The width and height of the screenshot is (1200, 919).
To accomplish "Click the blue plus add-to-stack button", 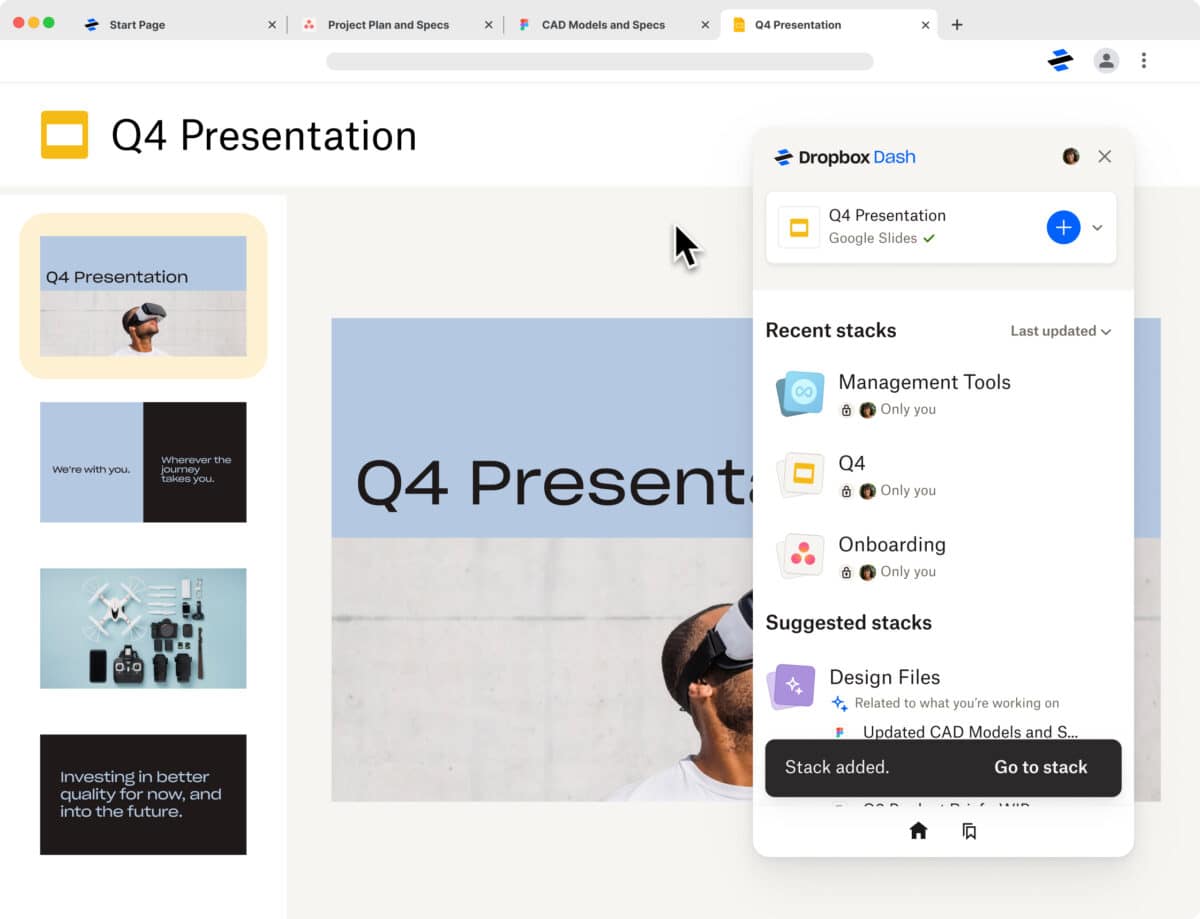I will (1063, 227).
